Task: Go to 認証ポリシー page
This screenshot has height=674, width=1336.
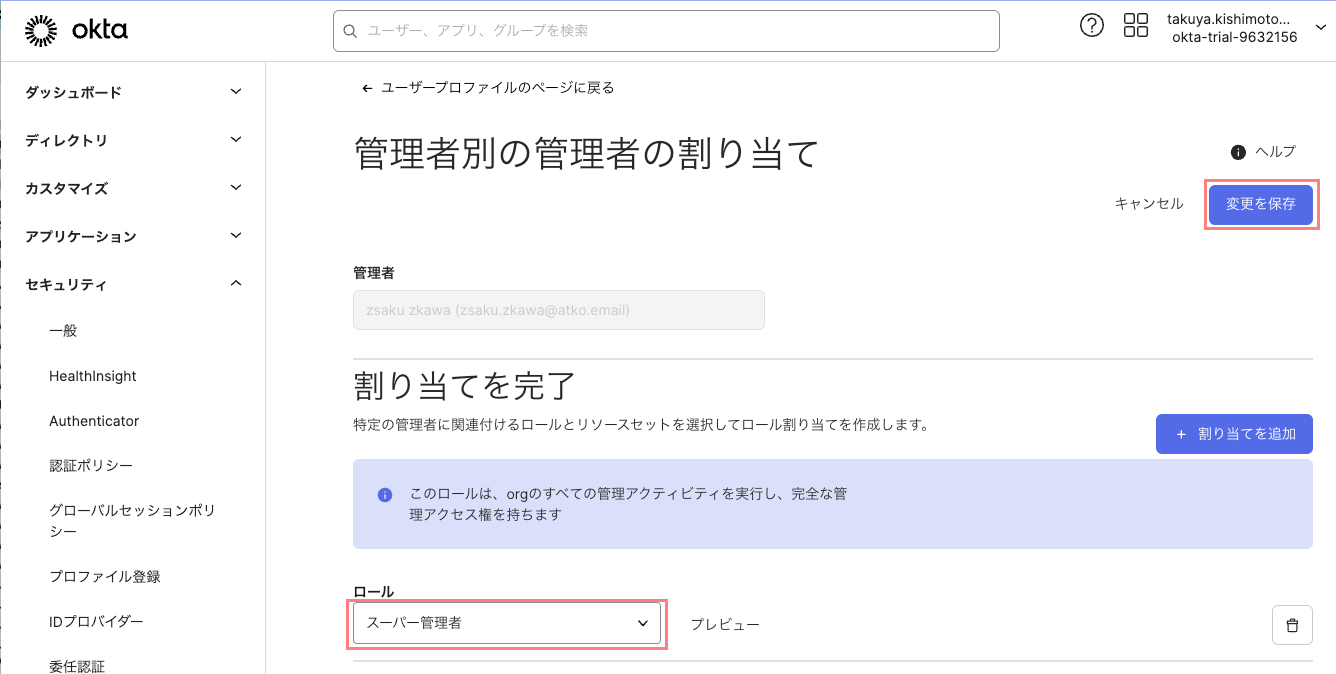Action: coord(91,466)
